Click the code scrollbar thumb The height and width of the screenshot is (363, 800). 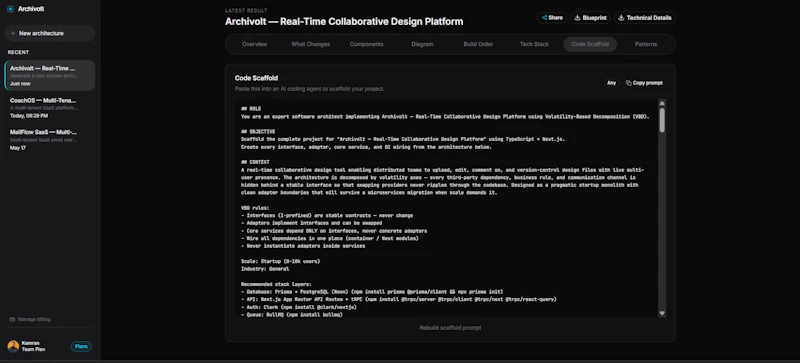coord(662,120)
